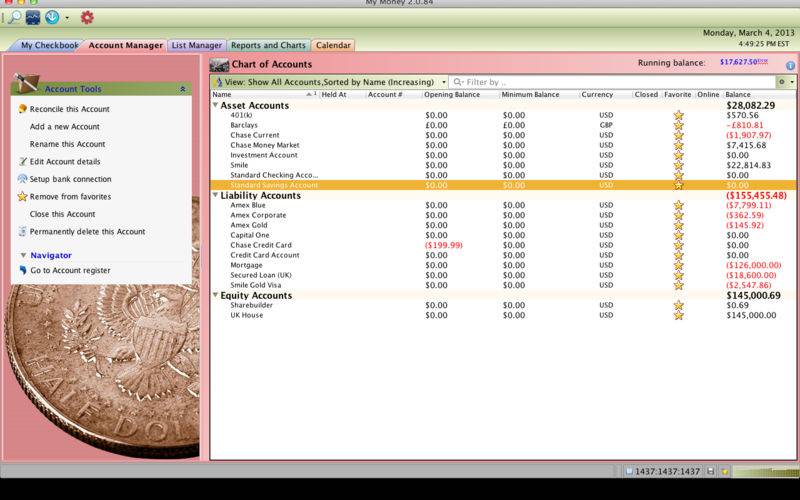
Task: Collapse the Liability Accounts group
Action: click(215, 195)
